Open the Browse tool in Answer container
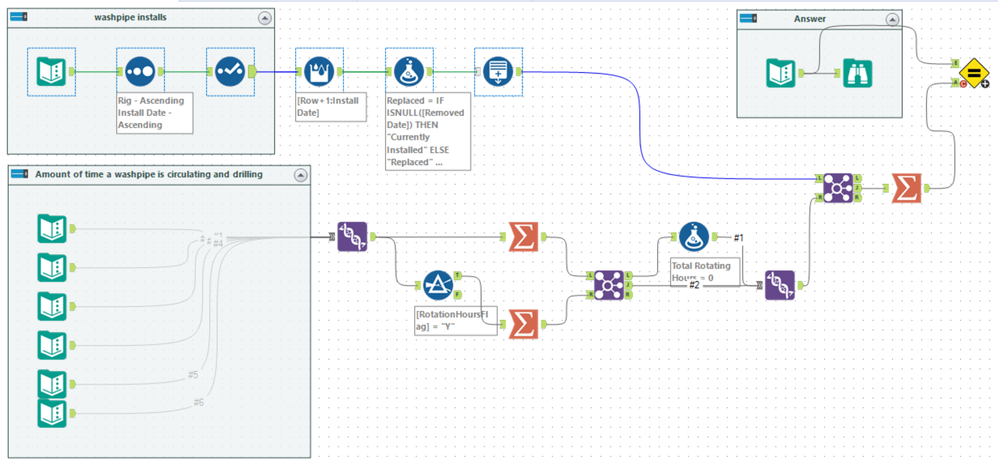 (857, 73)
